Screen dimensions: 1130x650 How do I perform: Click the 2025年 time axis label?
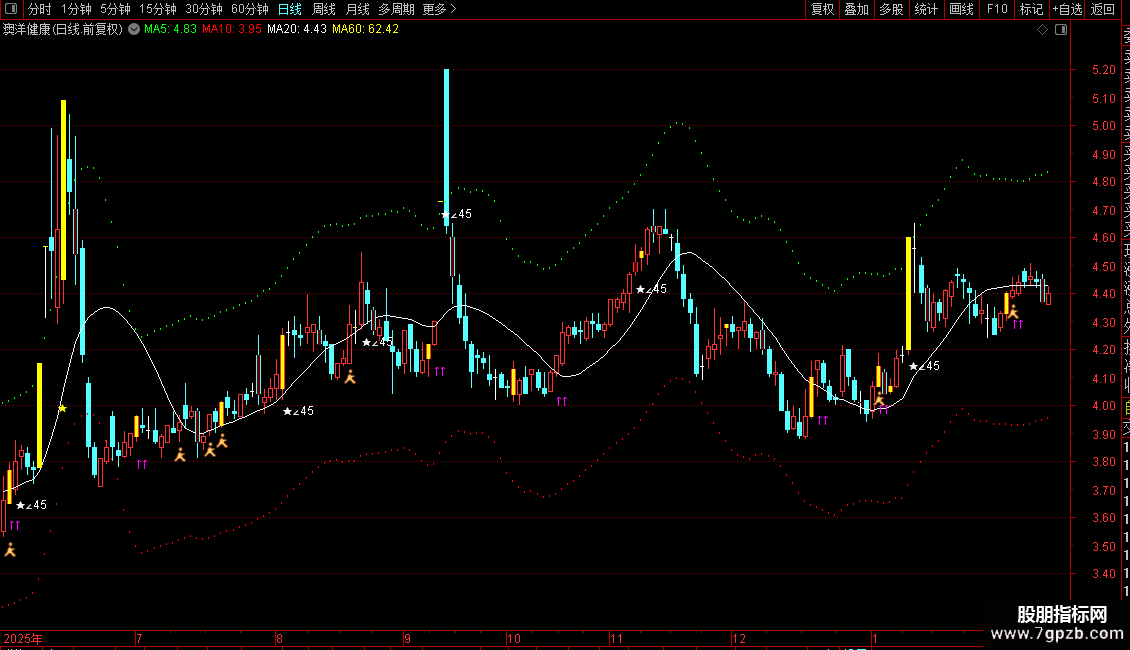click(x=22, y=639)
